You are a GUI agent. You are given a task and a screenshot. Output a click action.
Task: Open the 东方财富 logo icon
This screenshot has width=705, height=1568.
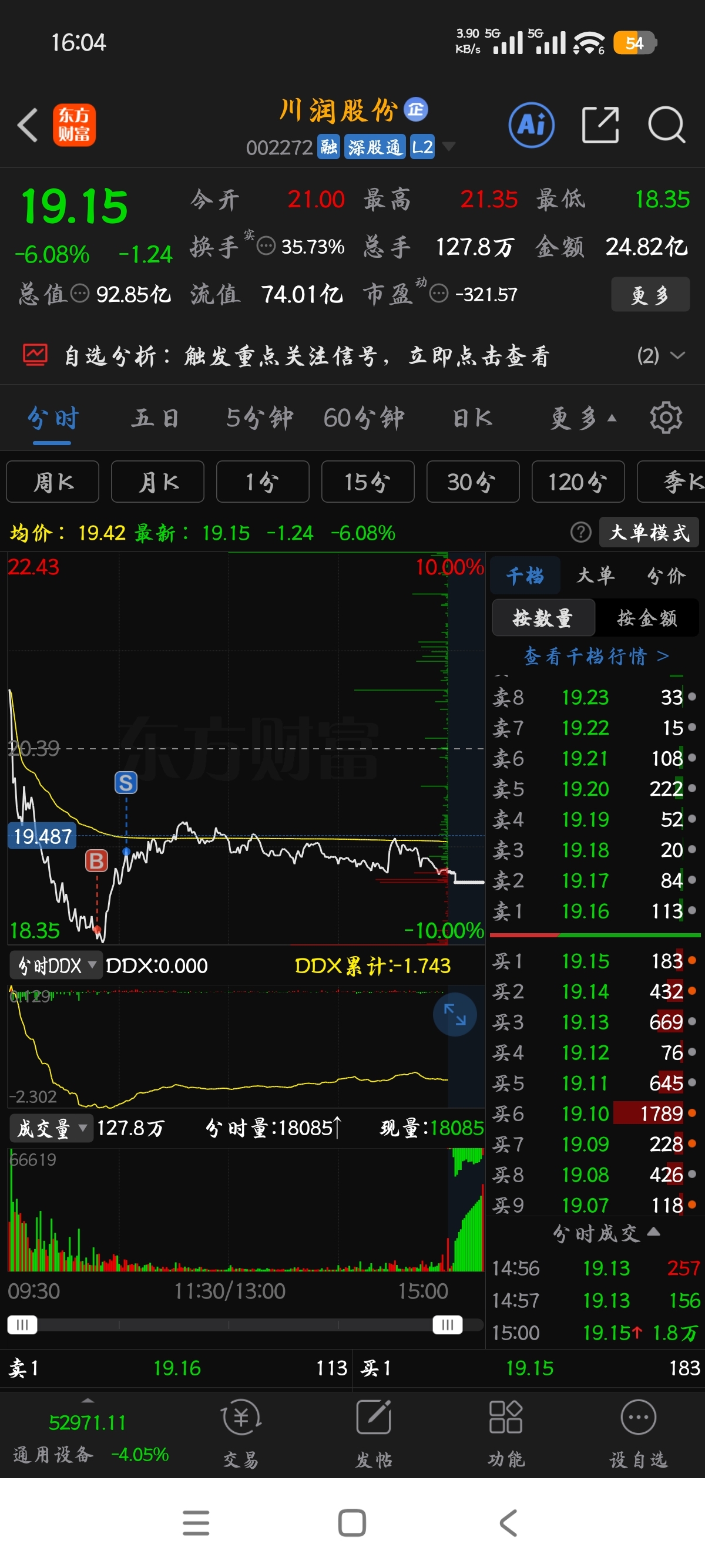click(x=74, y=125)
